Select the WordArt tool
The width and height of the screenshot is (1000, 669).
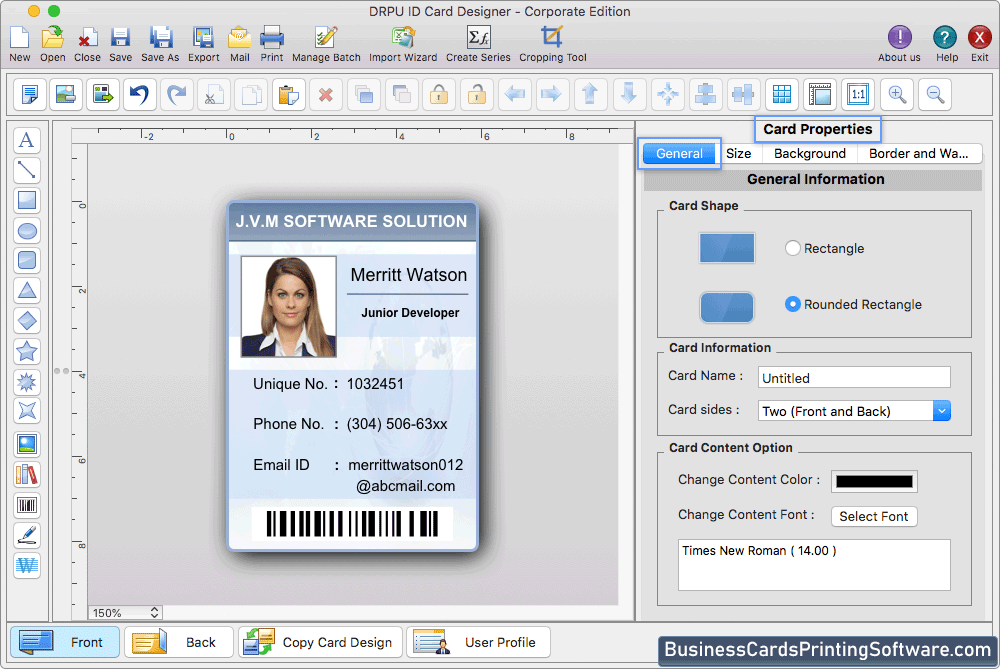[27, 566]
